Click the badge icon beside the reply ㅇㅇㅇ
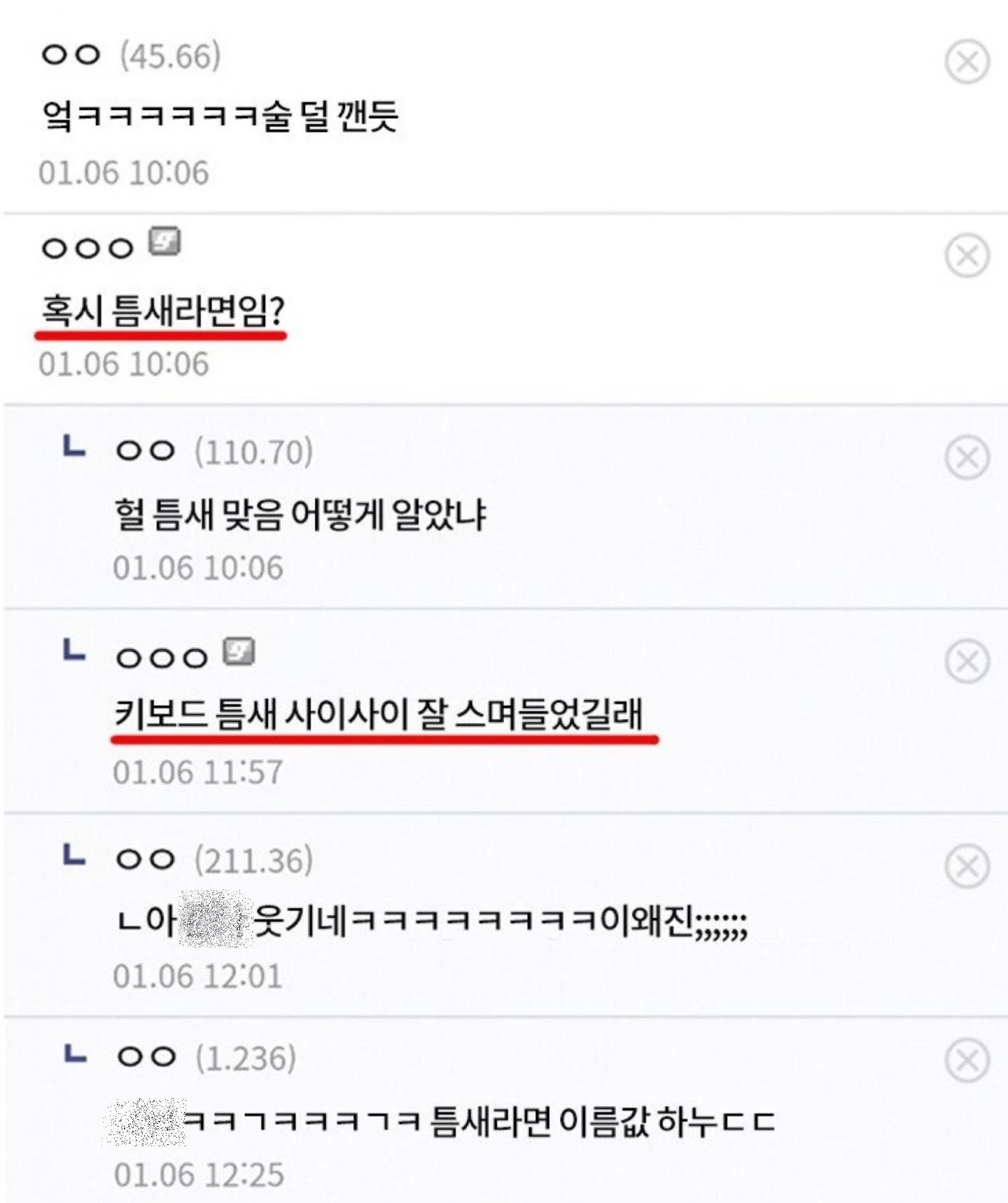The width and height of the screenshot is (1008, 1203). tap(239, 651)
